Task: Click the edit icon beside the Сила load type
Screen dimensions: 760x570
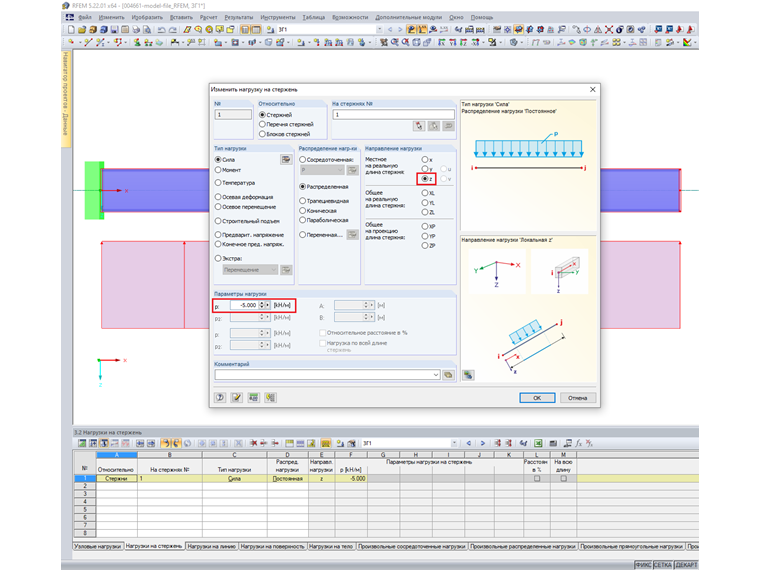Action: coord(286,159)
